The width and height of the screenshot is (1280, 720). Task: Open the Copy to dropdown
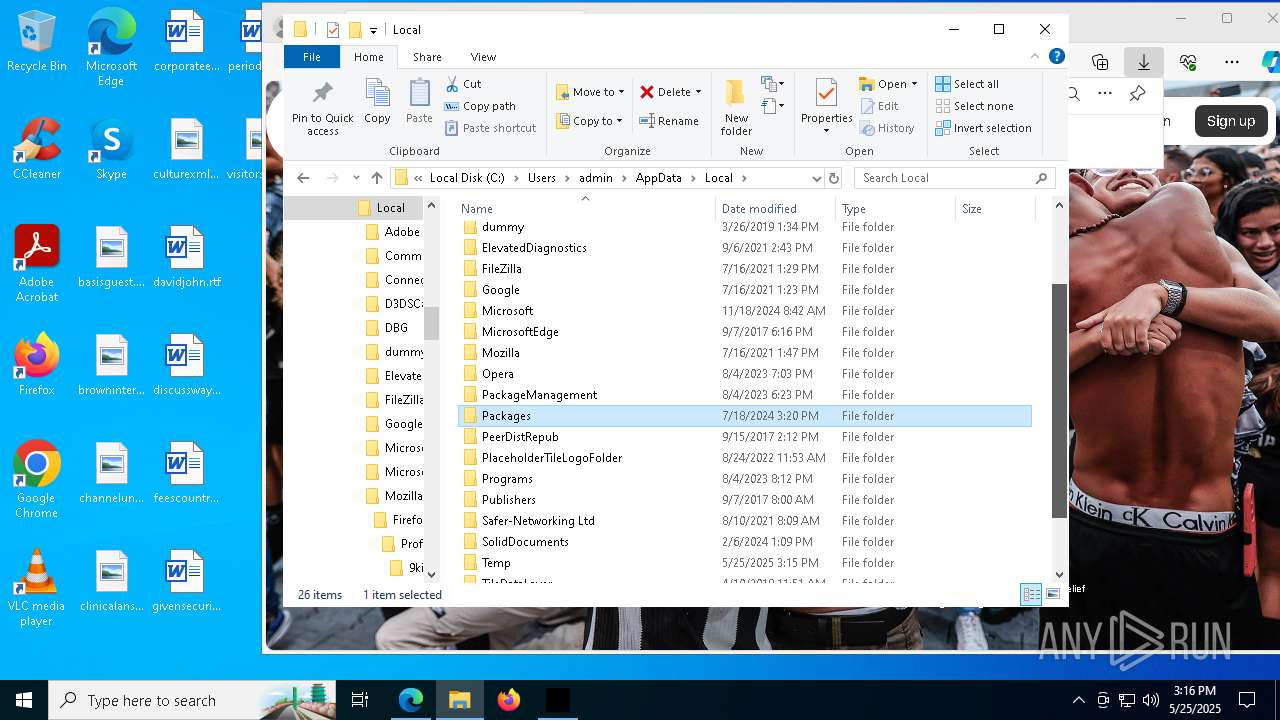pyautogui.click(x=591, y=121)
